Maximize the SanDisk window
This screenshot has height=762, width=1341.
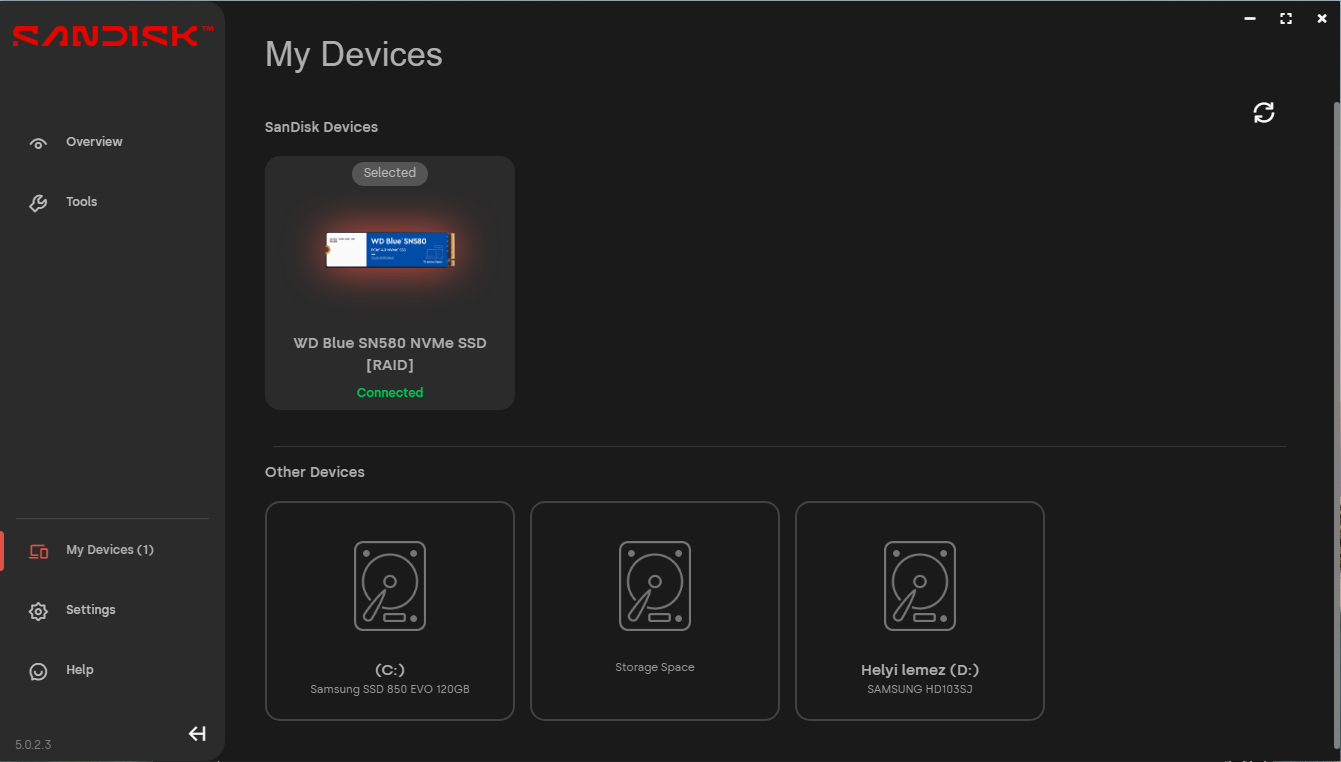coord(1286,18)
